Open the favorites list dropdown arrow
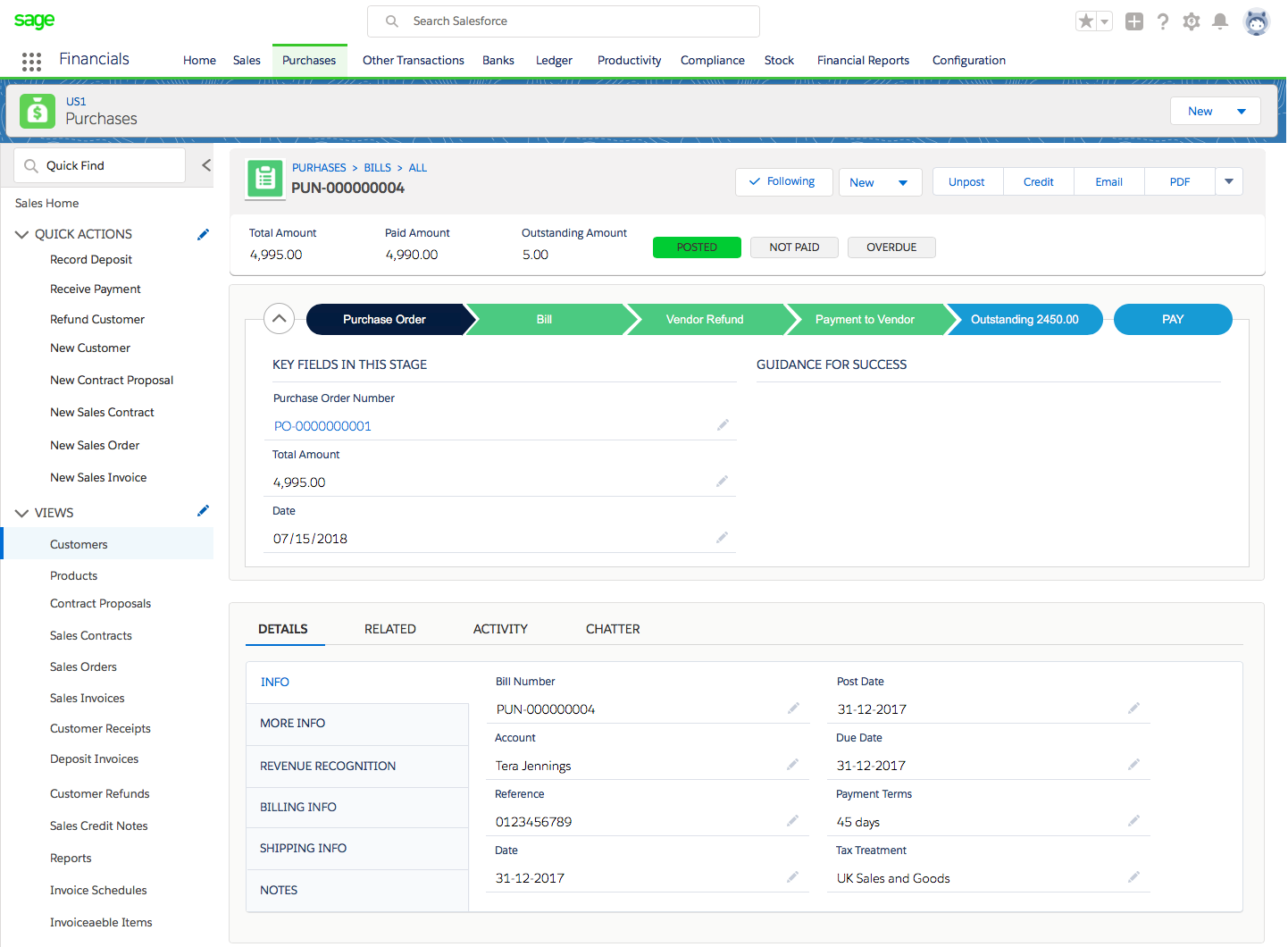This screenshot has height=947, width=1288. point(1105,21)
